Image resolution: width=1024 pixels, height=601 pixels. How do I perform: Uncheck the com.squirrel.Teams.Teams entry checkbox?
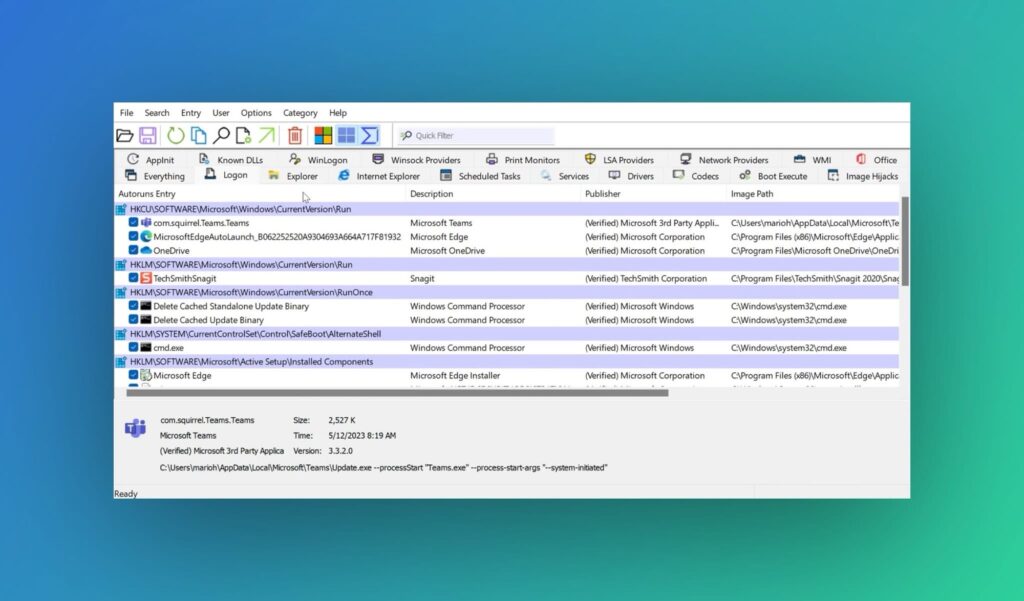coord(134,223)
